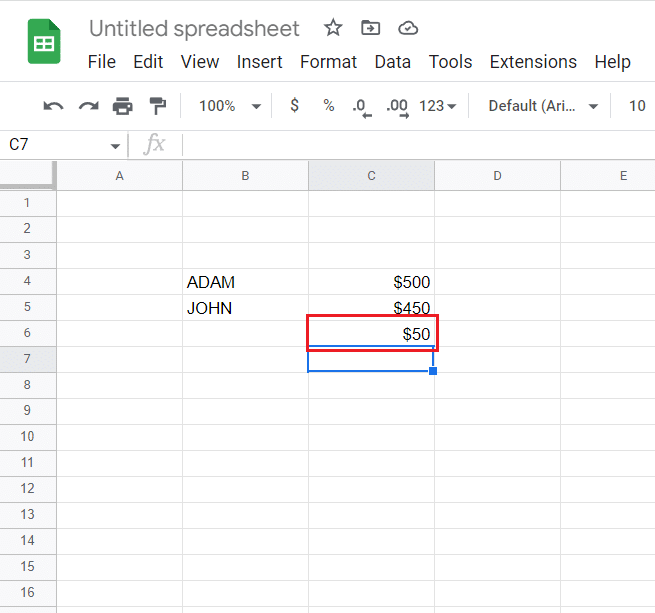Select column E header
The height and width of the screenshot is (613, 655).
608,176
